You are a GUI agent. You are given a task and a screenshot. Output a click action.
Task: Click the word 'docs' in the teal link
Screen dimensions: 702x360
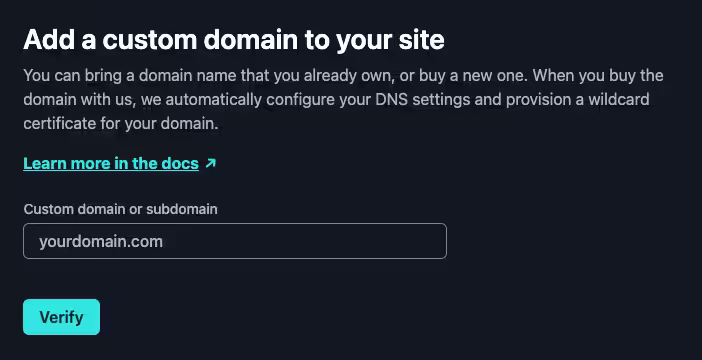coord(180,163)
